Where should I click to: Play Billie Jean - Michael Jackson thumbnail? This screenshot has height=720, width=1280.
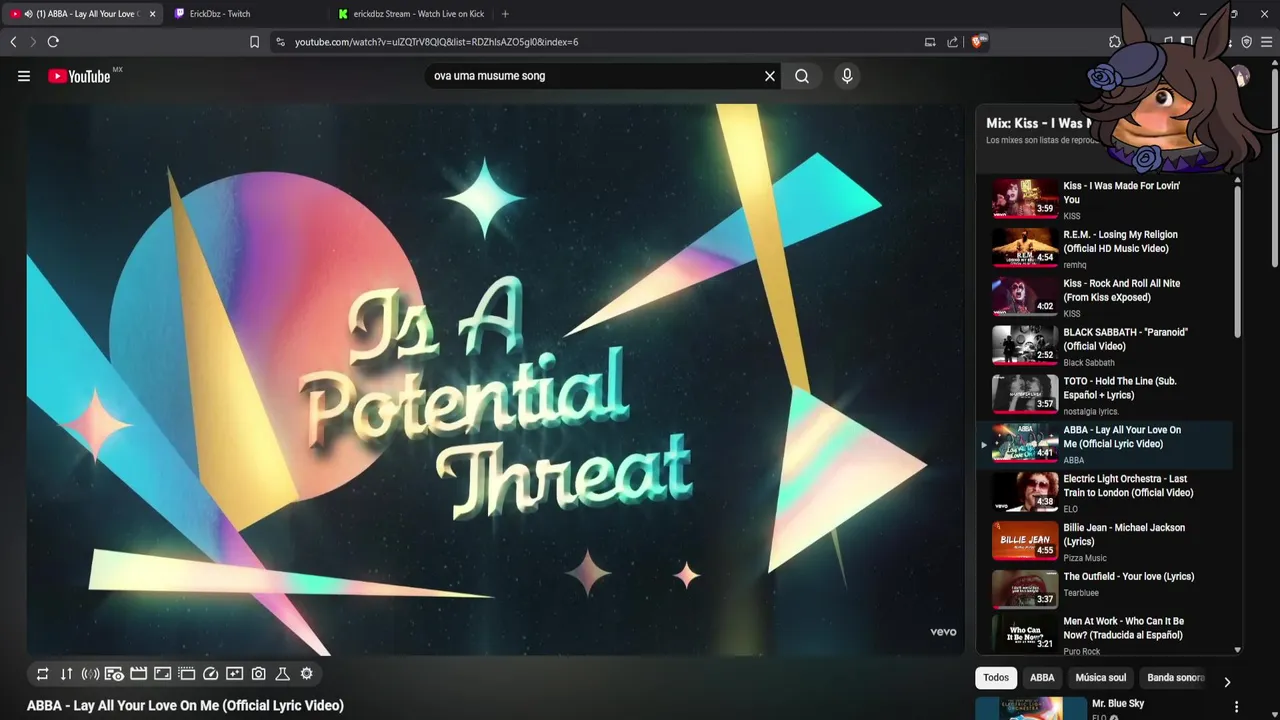coord(1024,541)
